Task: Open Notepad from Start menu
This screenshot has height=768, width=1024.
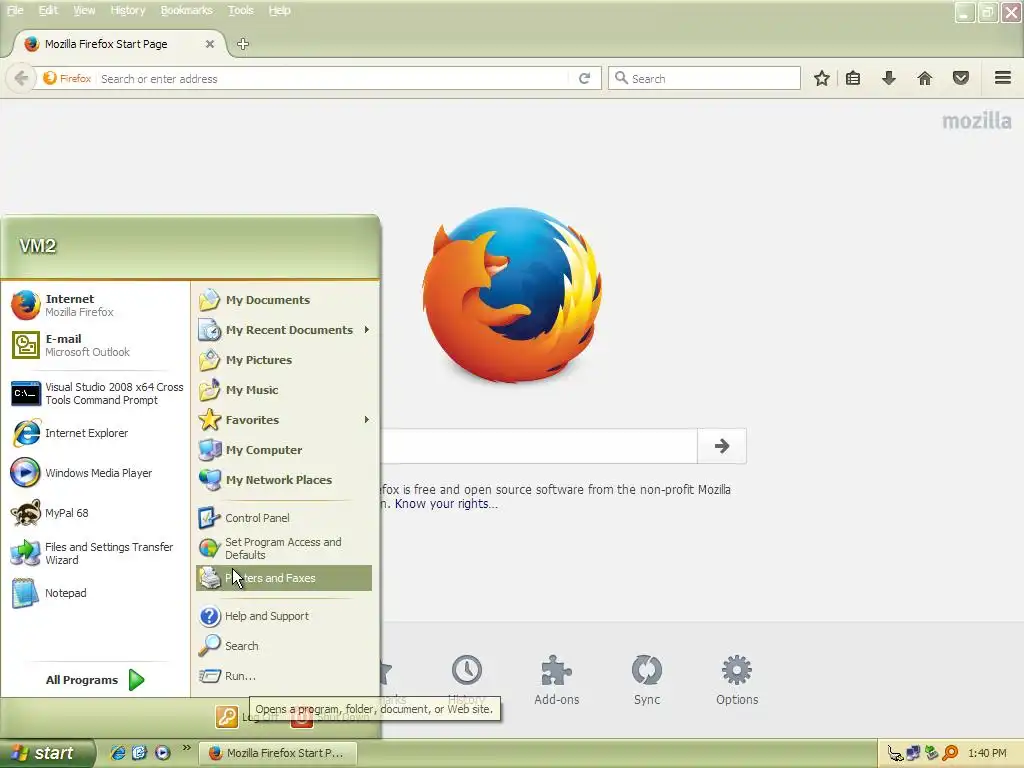Action: pyautogui.click(x=95, y=593)
